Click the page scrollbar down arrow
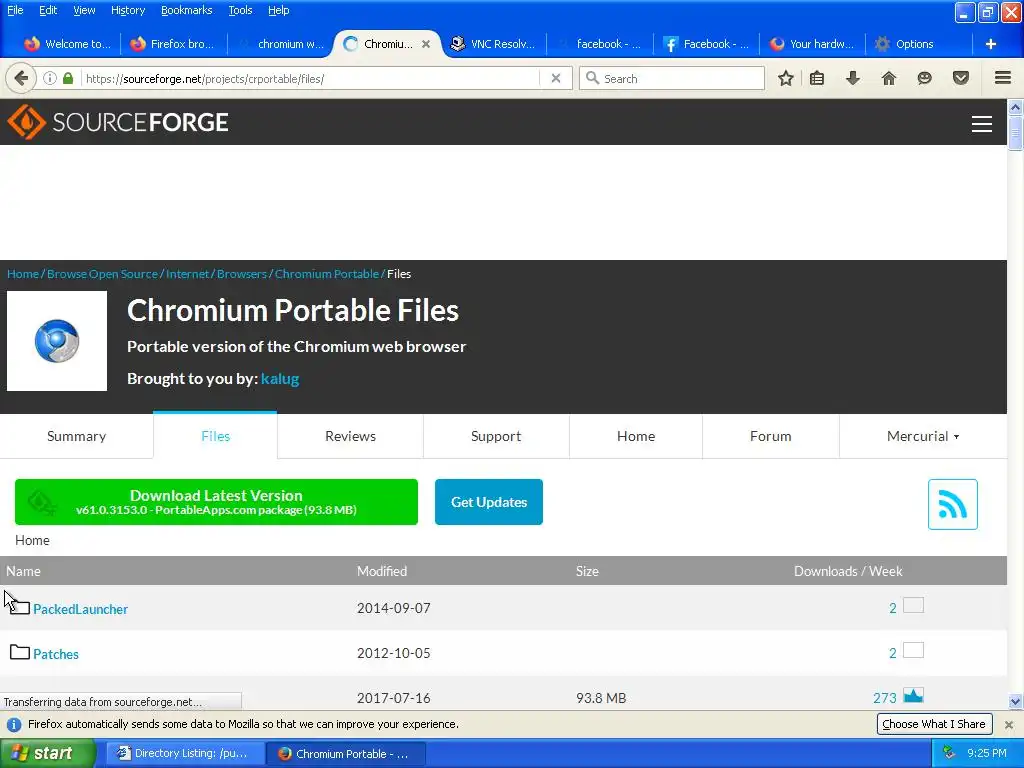 pyautogui.click(x=1015, y=702)
